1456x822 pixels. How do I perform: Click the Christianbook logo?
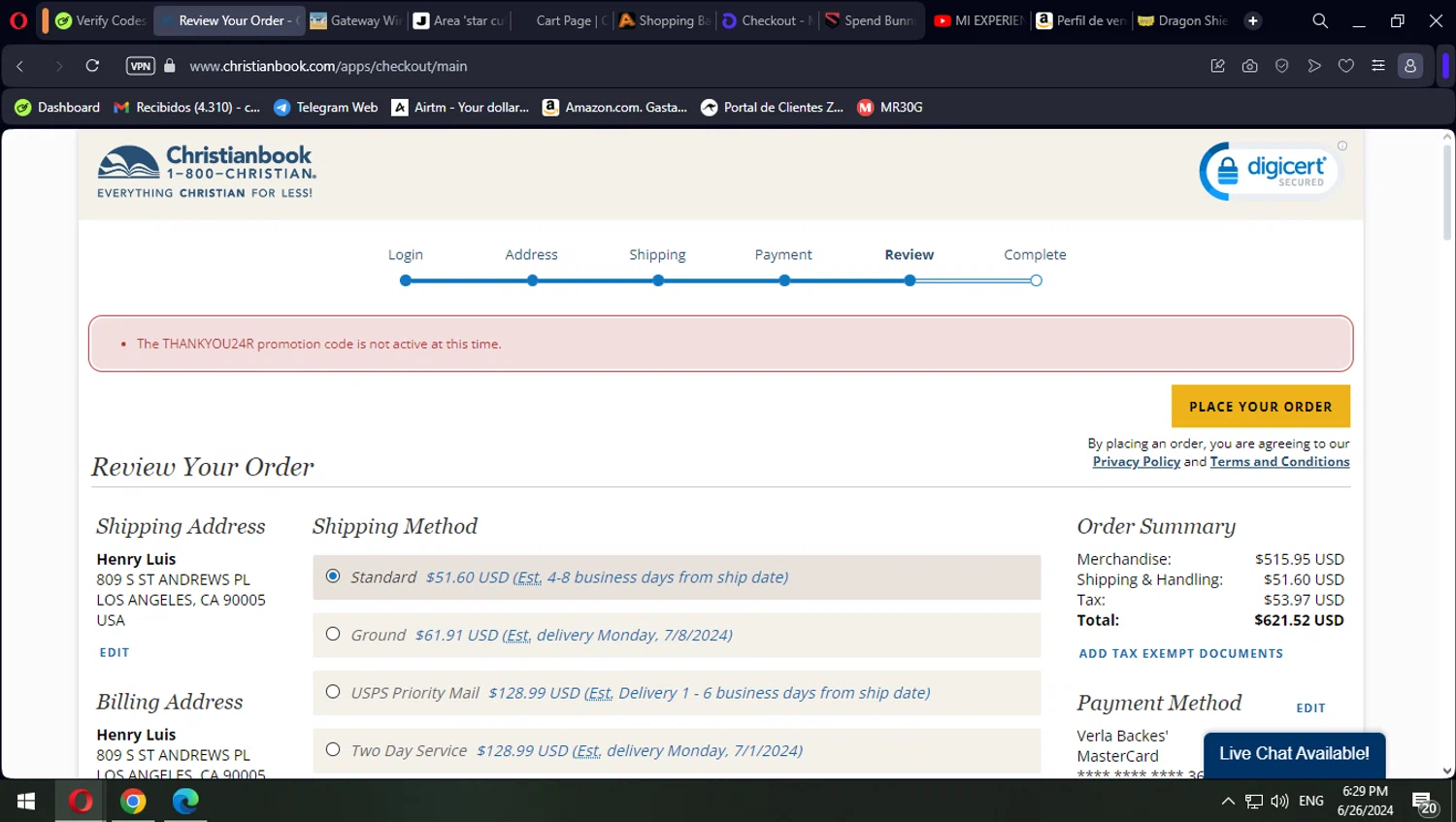pyautogui.click(x=207, y=171)
